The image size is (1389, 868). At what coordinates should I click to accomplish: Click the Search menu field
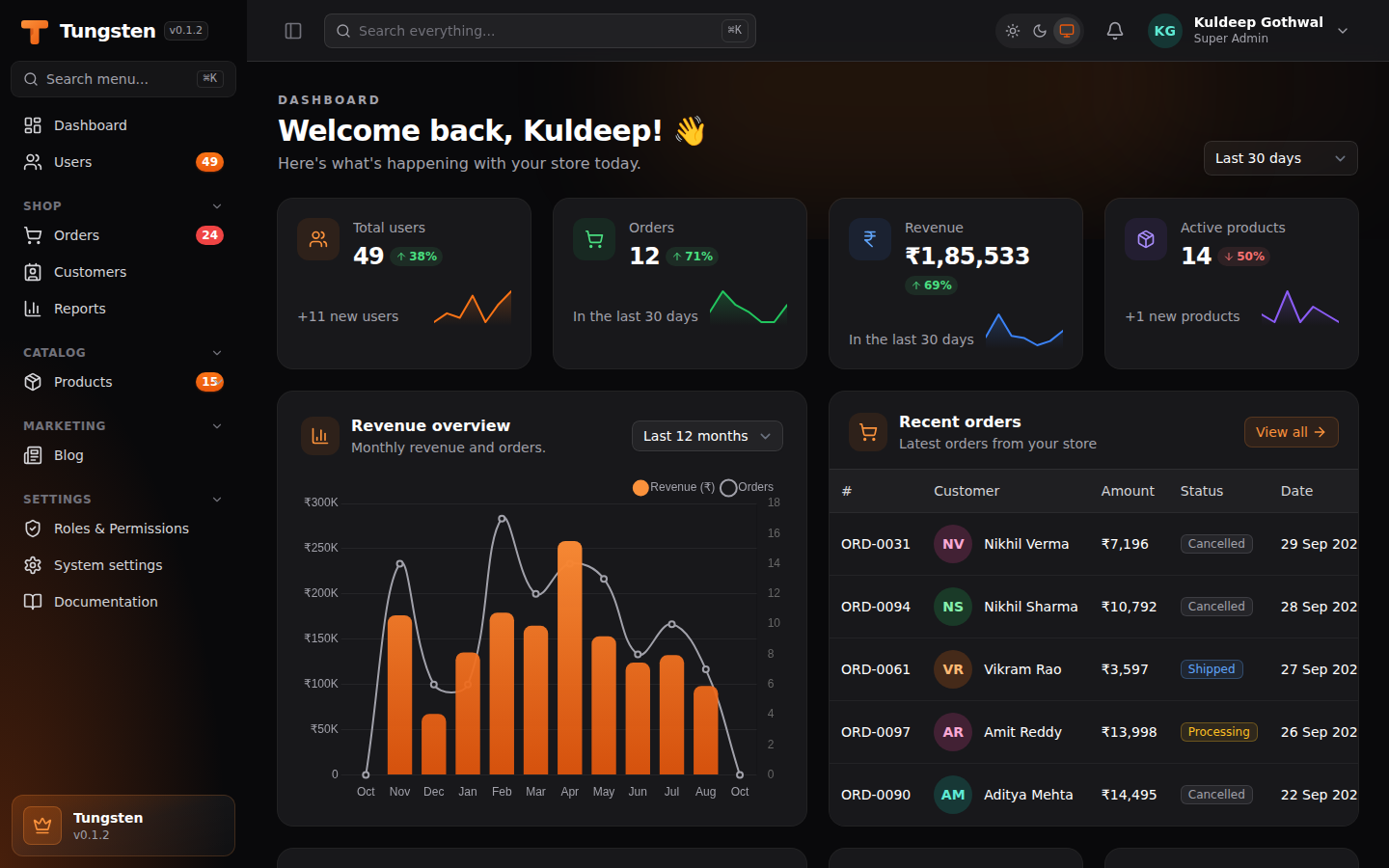click(123, 79)
